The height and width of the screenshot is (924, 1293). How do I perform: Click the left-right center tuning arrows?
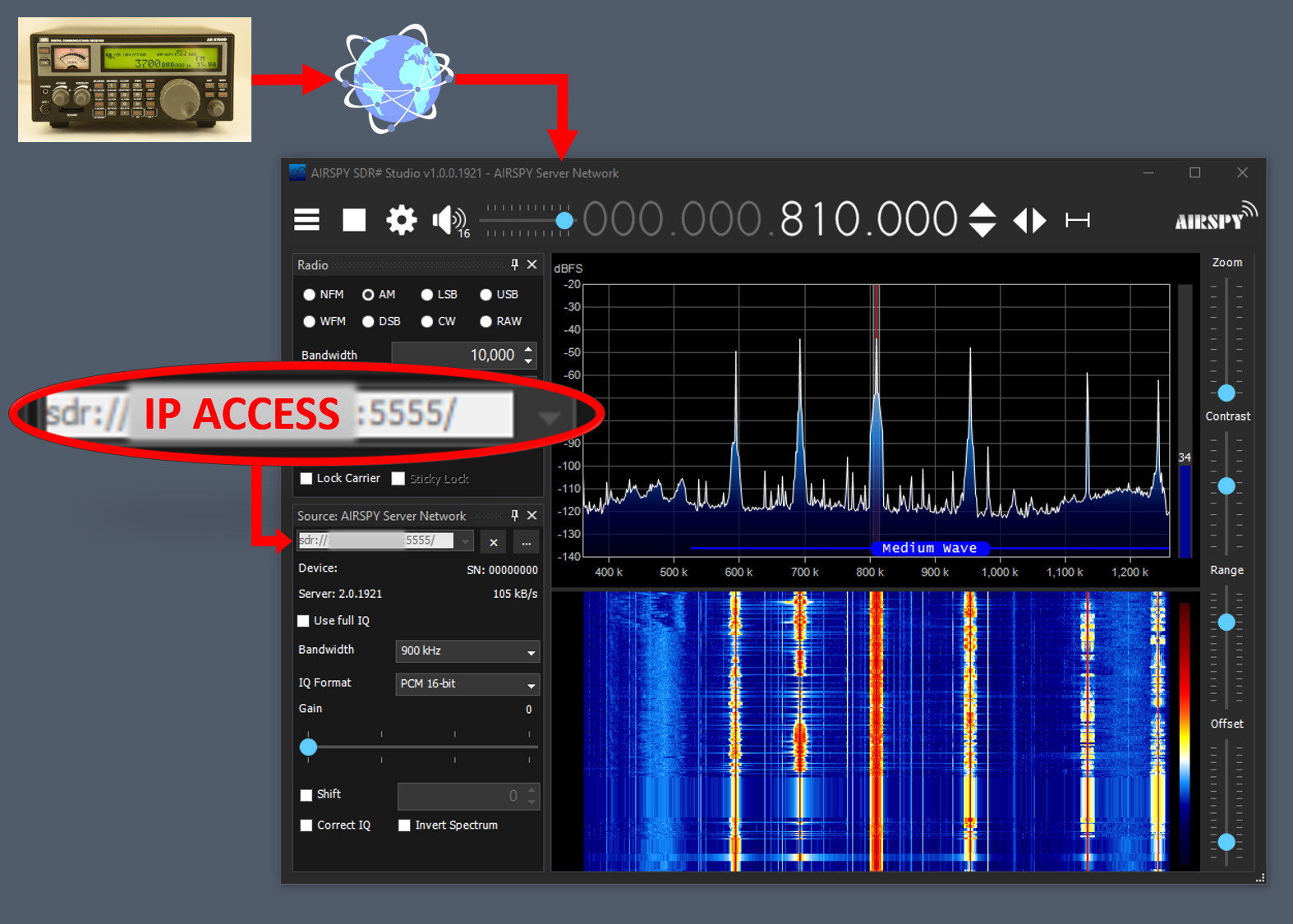point(1029,220)
